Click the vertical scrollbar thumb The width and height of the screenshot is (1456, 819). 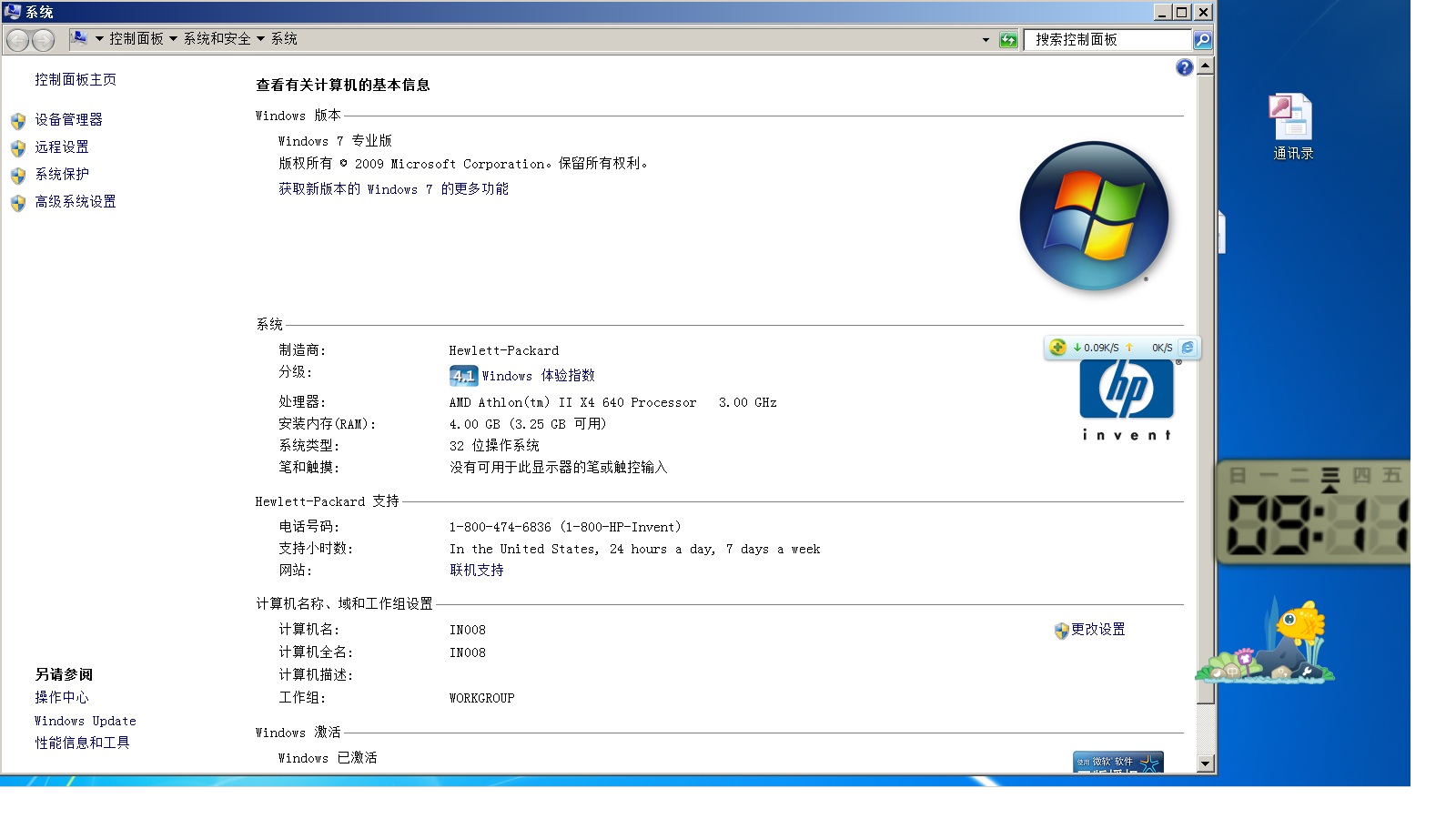pos(1206,389)
